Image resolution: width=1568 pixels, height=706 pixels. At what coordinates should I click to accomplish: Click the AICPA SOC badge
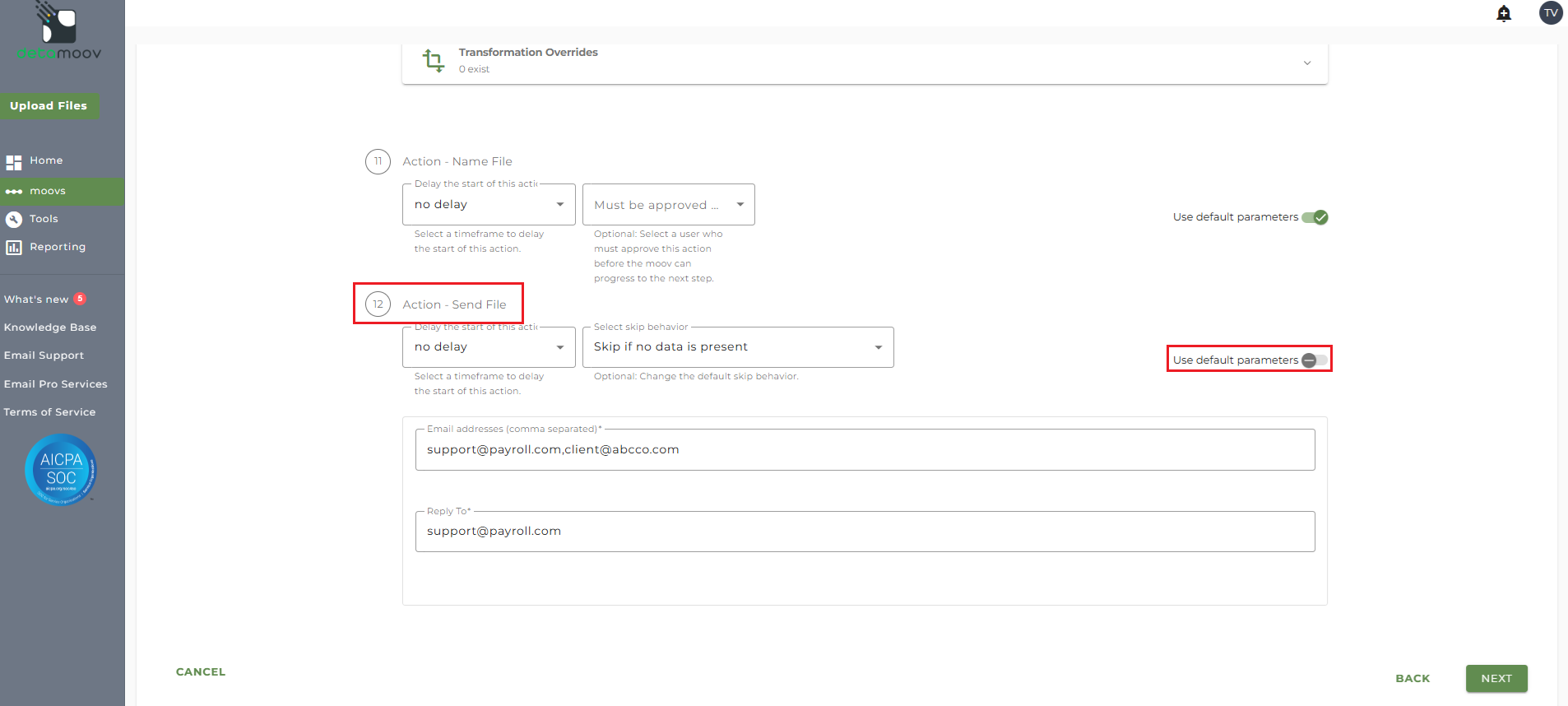[61, 470]
